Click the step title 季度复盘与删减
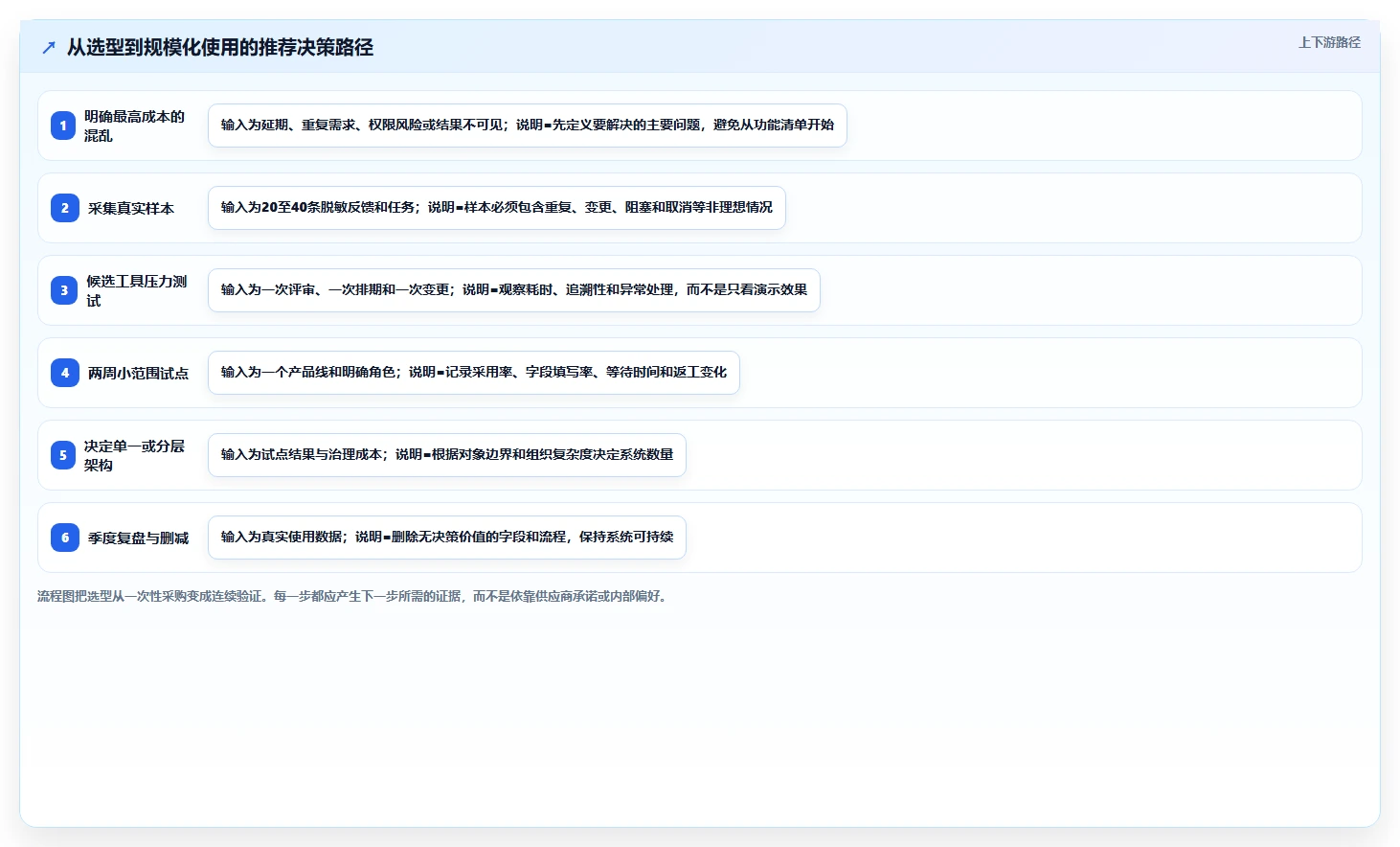This screenshot has width=1400, height=847. 139,538
